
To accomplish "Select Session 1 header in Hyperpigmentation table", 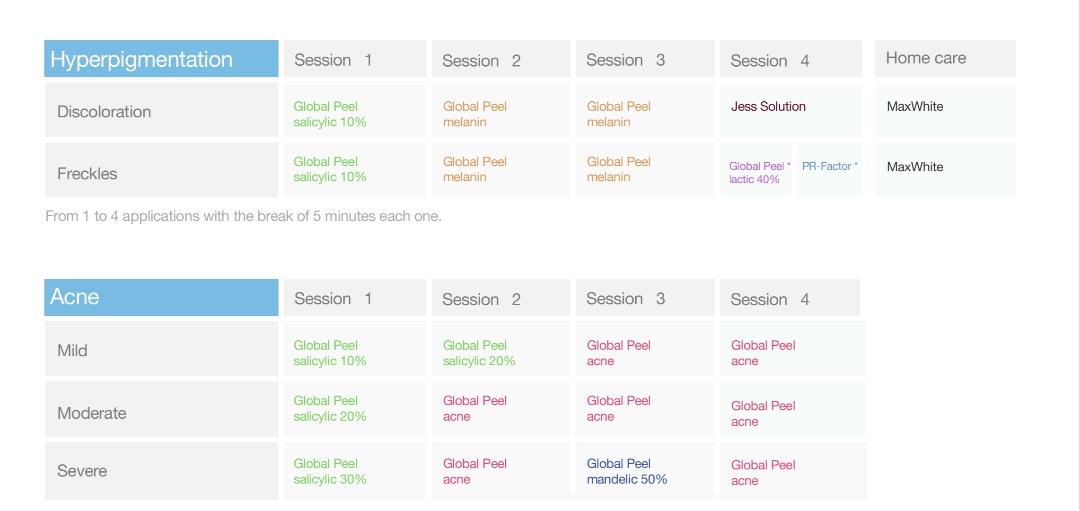I will [x=354, y=60].
